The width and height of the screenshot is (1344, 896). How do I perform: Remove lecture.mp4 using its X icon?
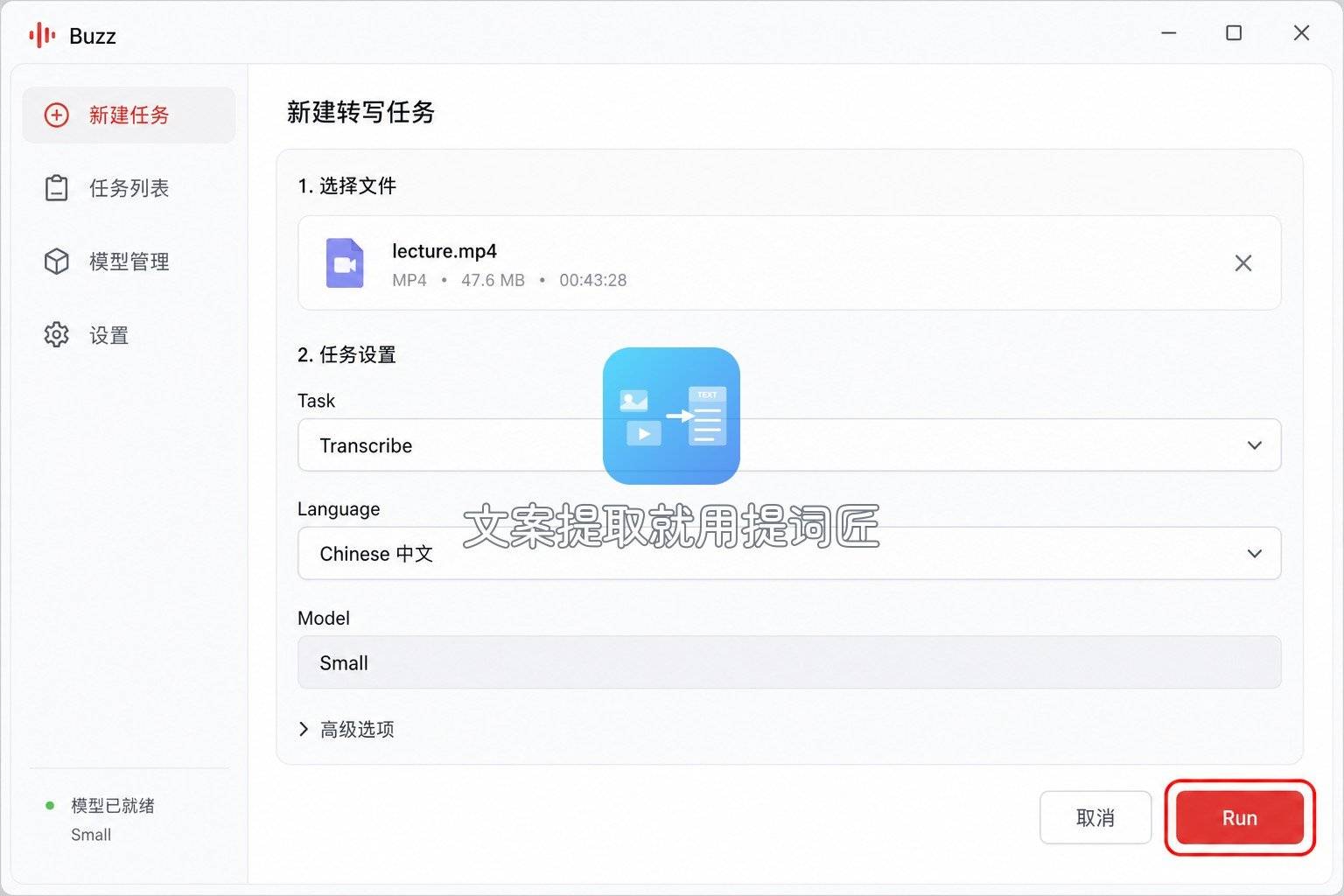1242,262
